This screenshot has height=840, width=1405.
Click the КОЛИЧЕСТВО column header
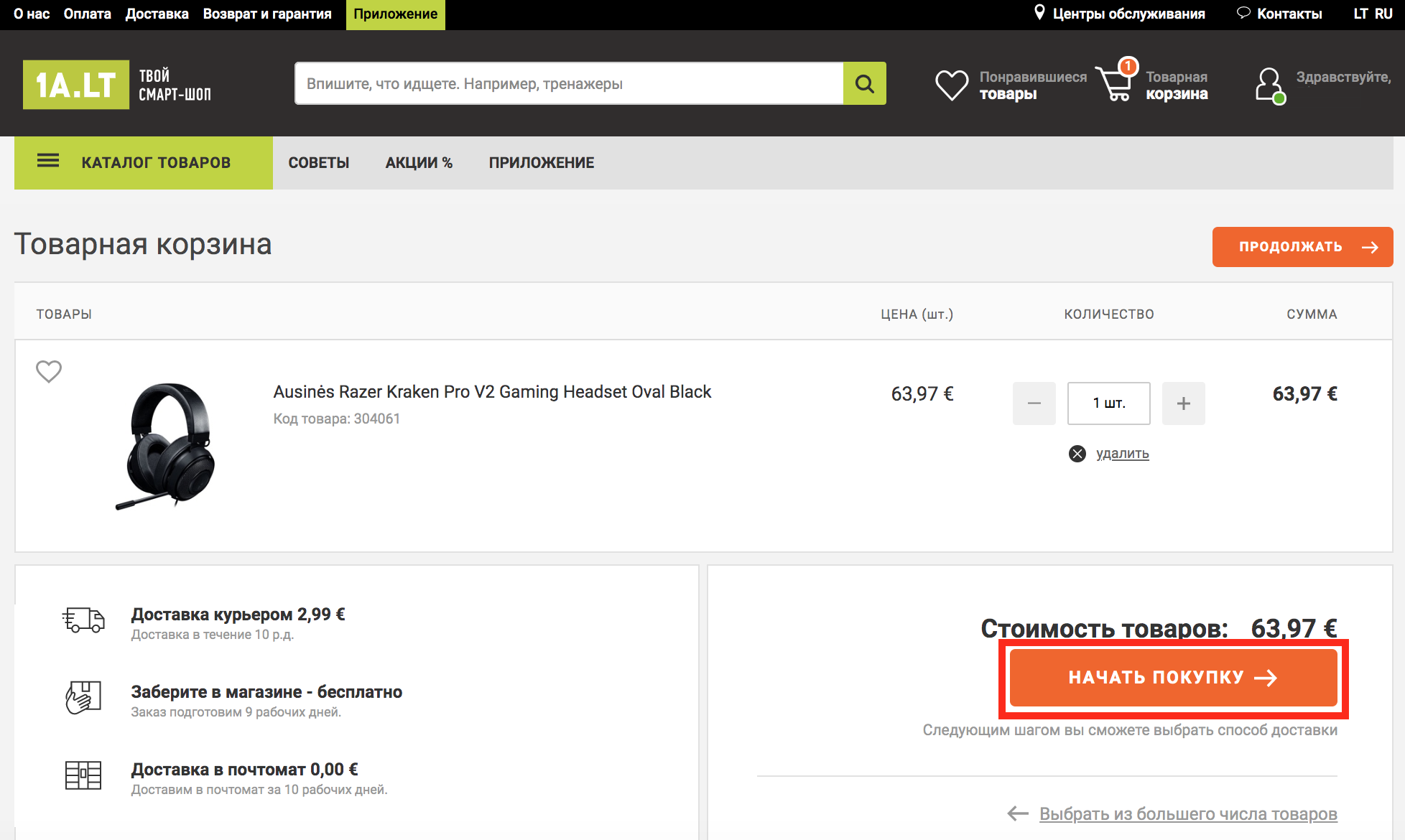coord(1109,314)
